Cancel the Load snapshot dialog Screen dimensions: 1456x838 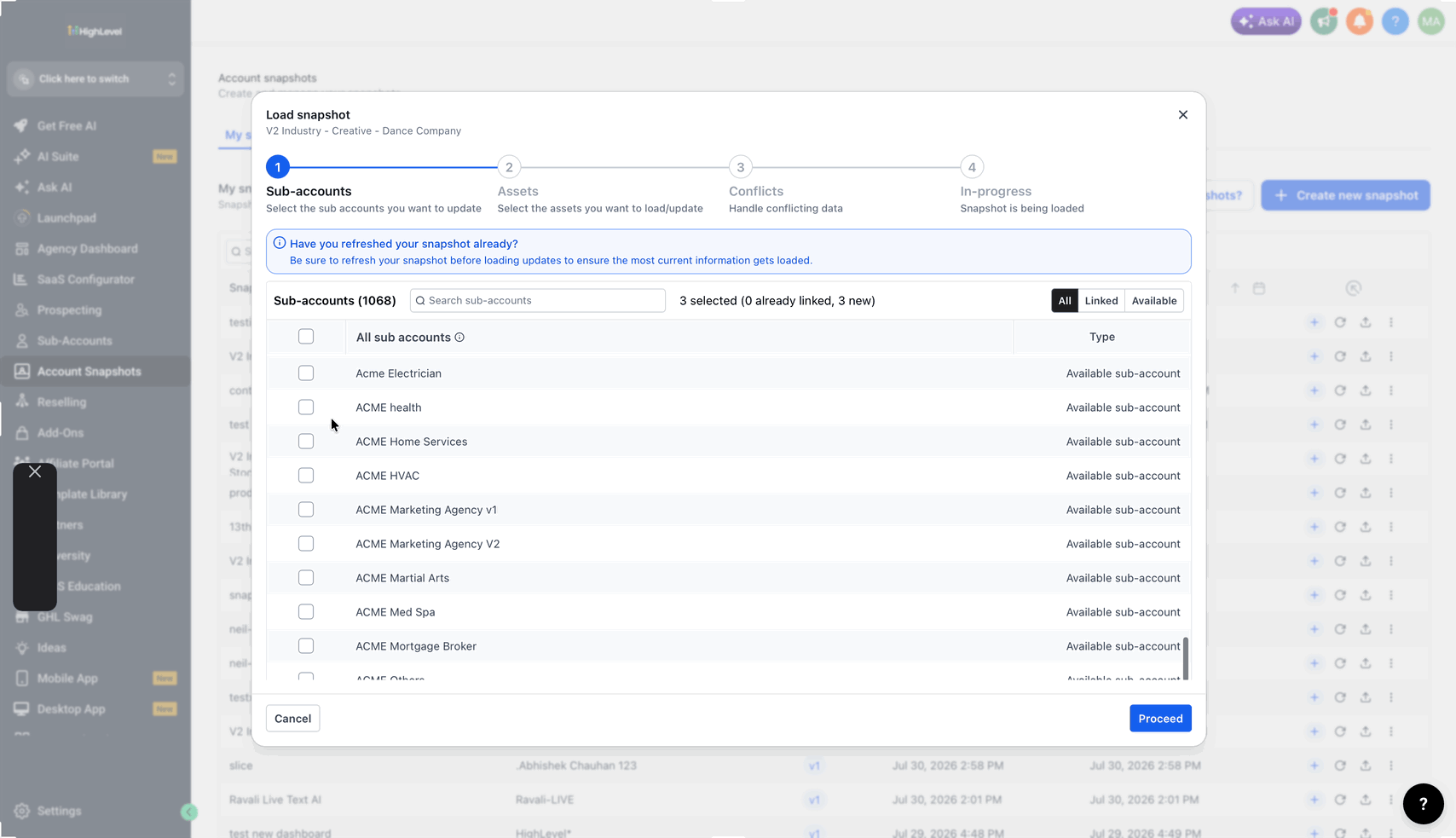pos(293,719)
